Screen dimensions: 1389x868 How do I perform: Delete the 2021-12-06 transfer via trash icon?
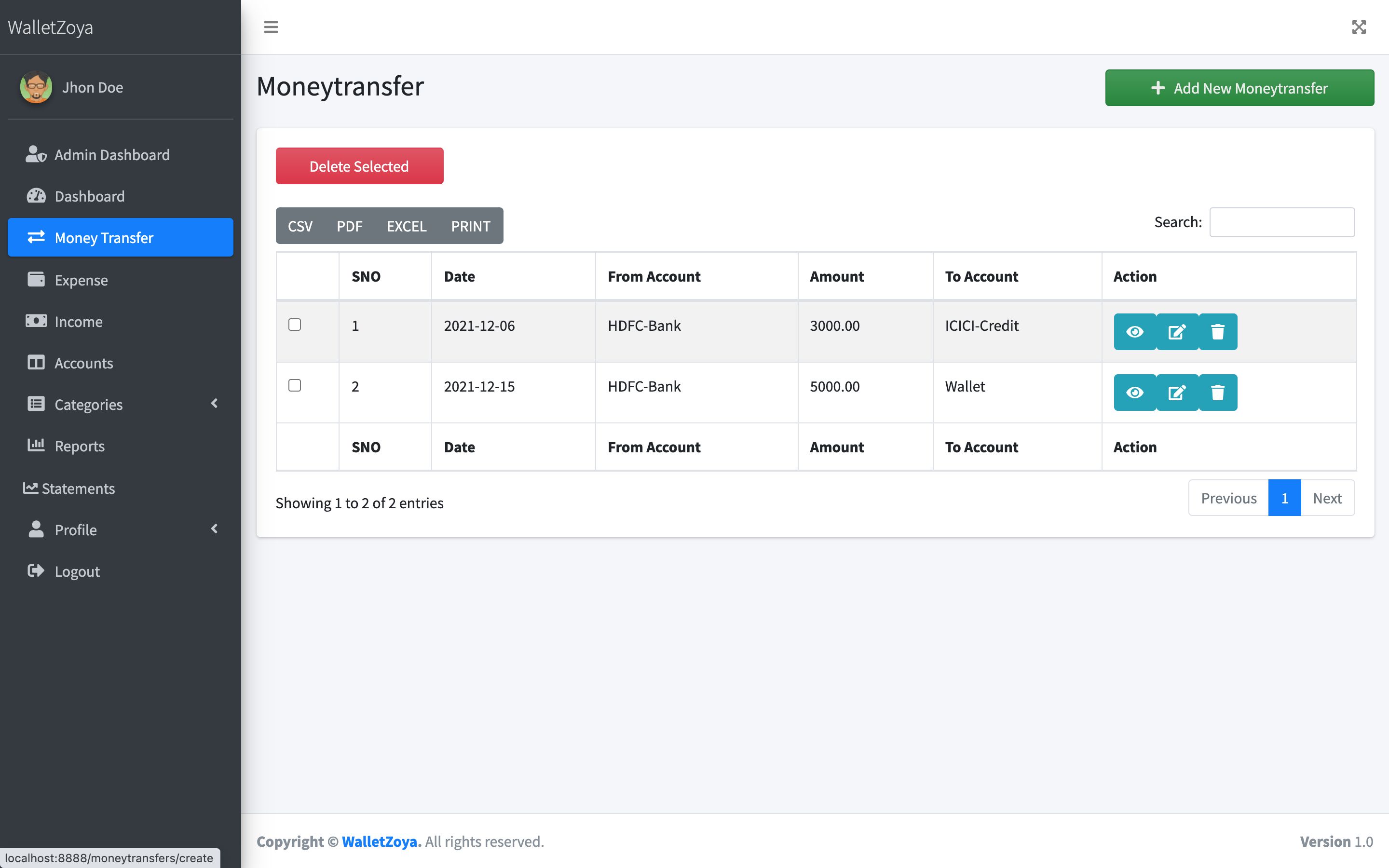[1218, 332]
